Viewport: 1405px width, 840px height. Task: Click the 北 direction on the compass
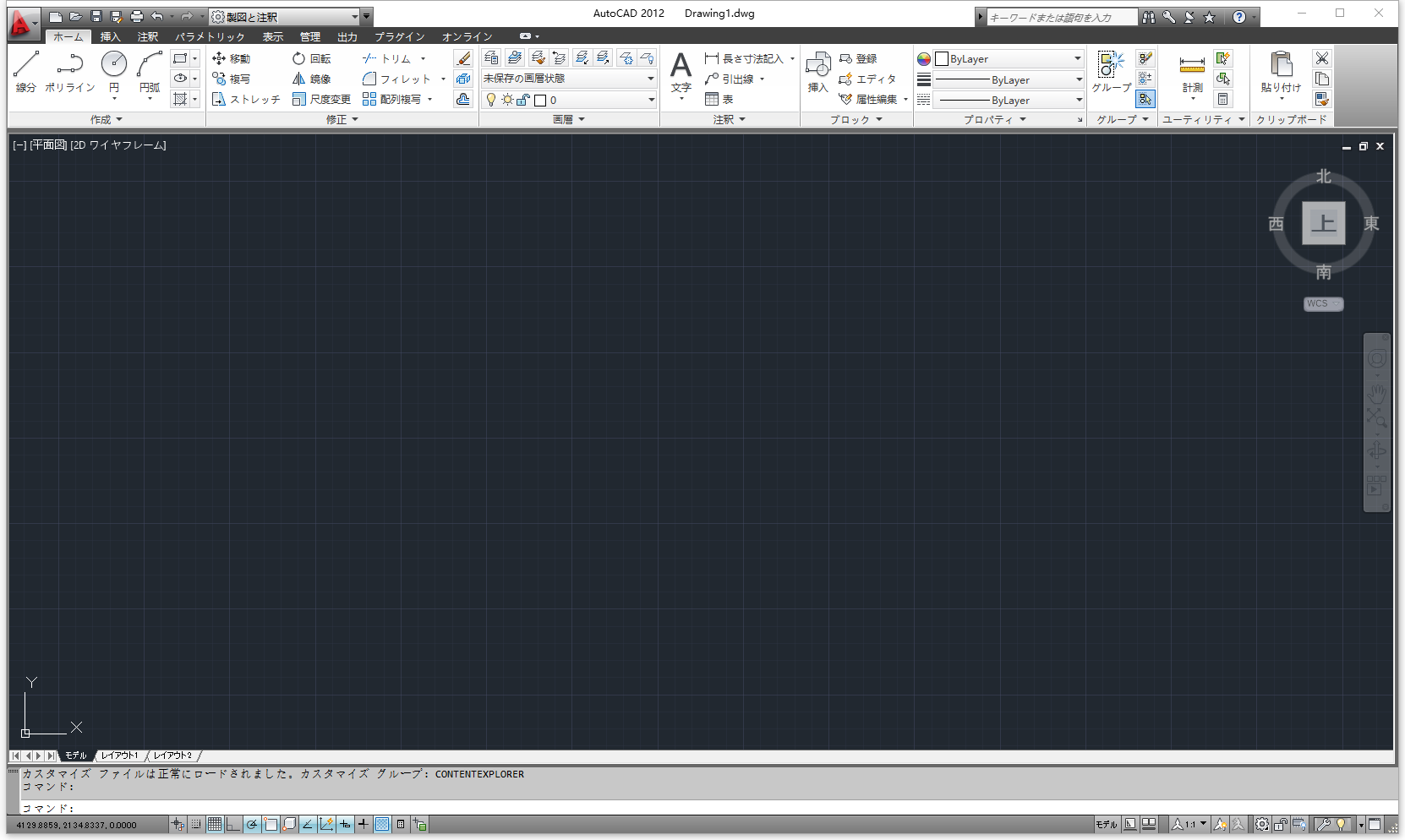1323,176
